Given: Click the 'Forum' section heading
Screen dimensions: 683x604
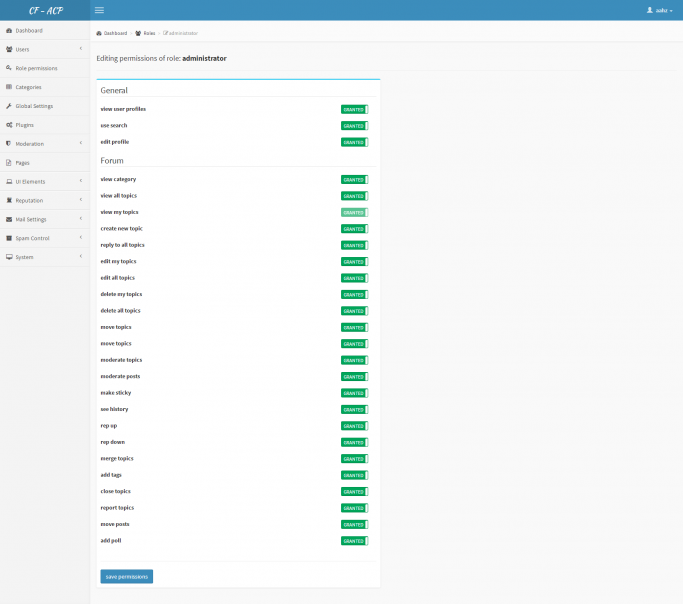Looking at the screenshot, I should (x=112, y=160).
